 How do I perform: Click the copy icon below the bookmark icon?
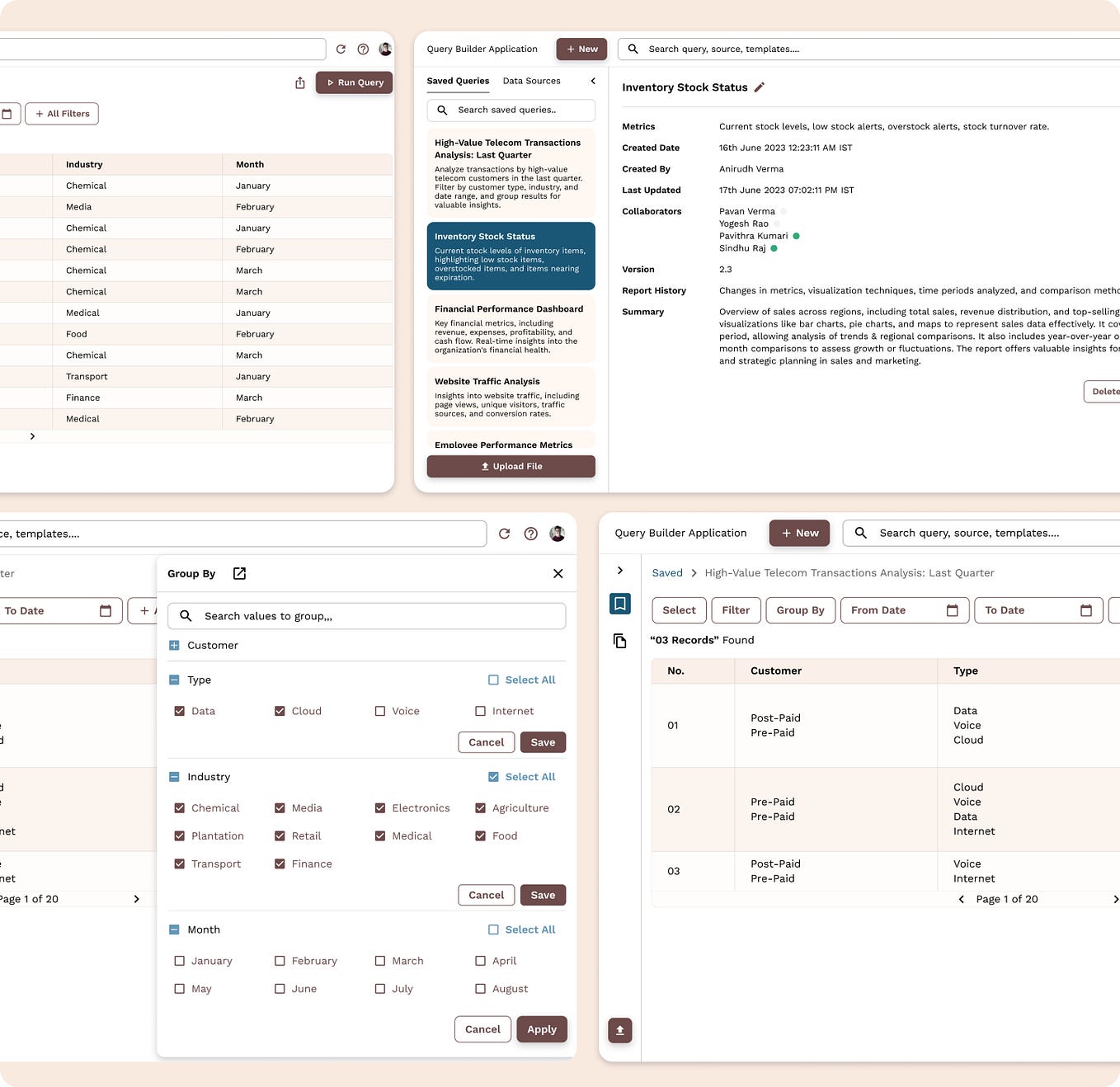[x=620, y=641]
